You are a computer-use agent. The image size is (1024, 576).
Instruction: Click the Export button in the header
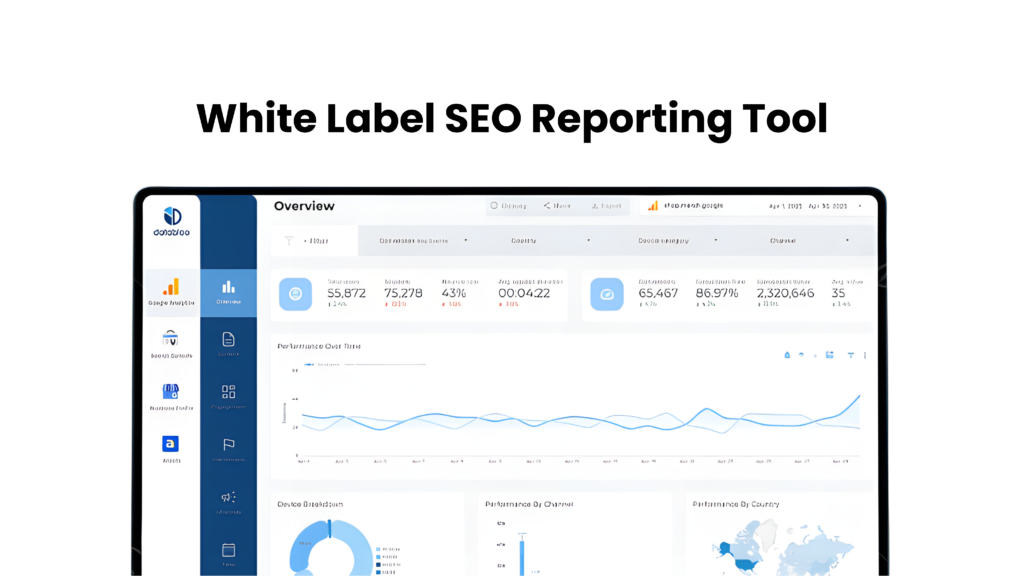point(606,206)
